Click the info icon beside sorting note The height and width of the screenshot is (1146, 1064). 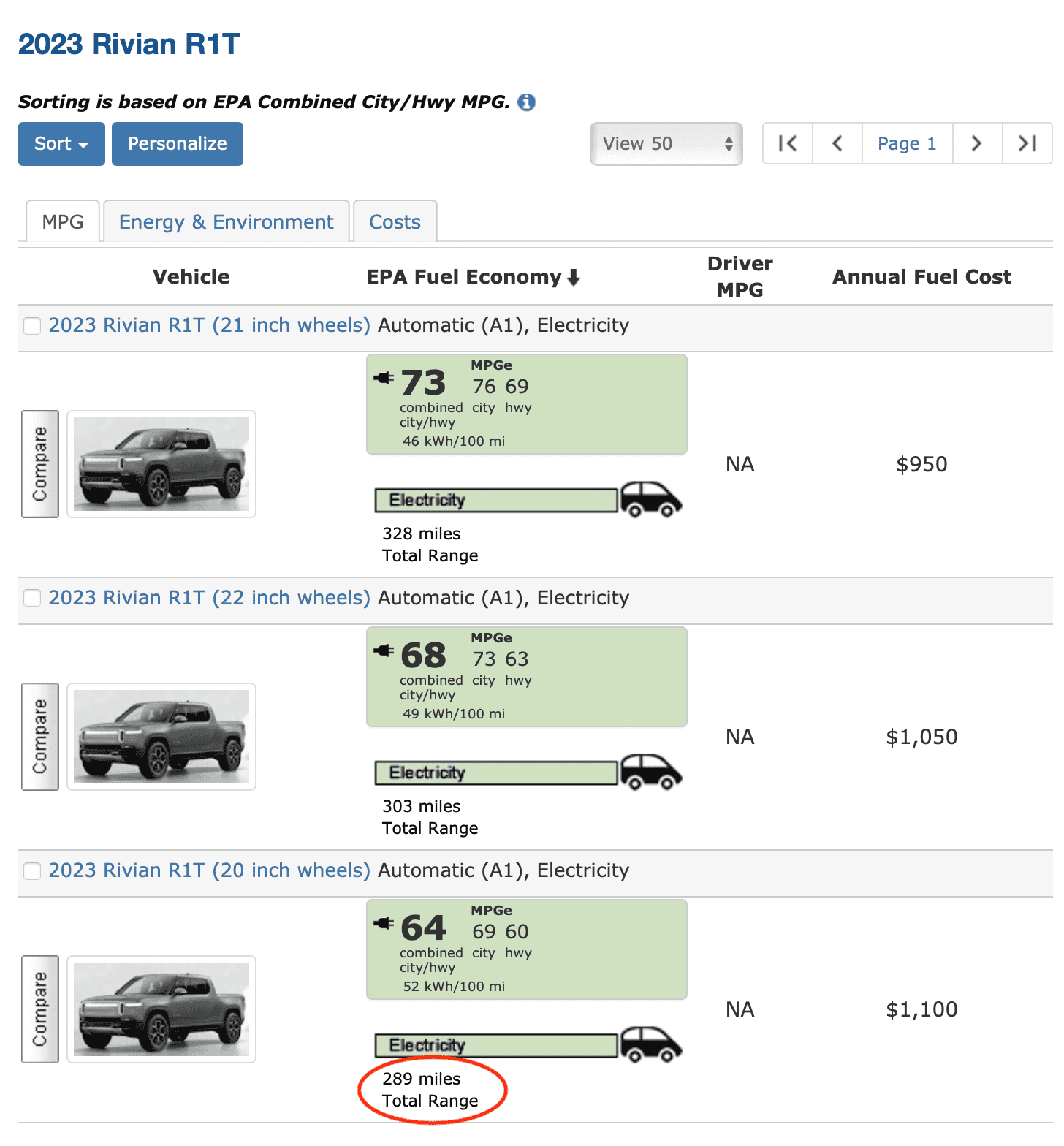pyautogui.click(x=526, y=102)
